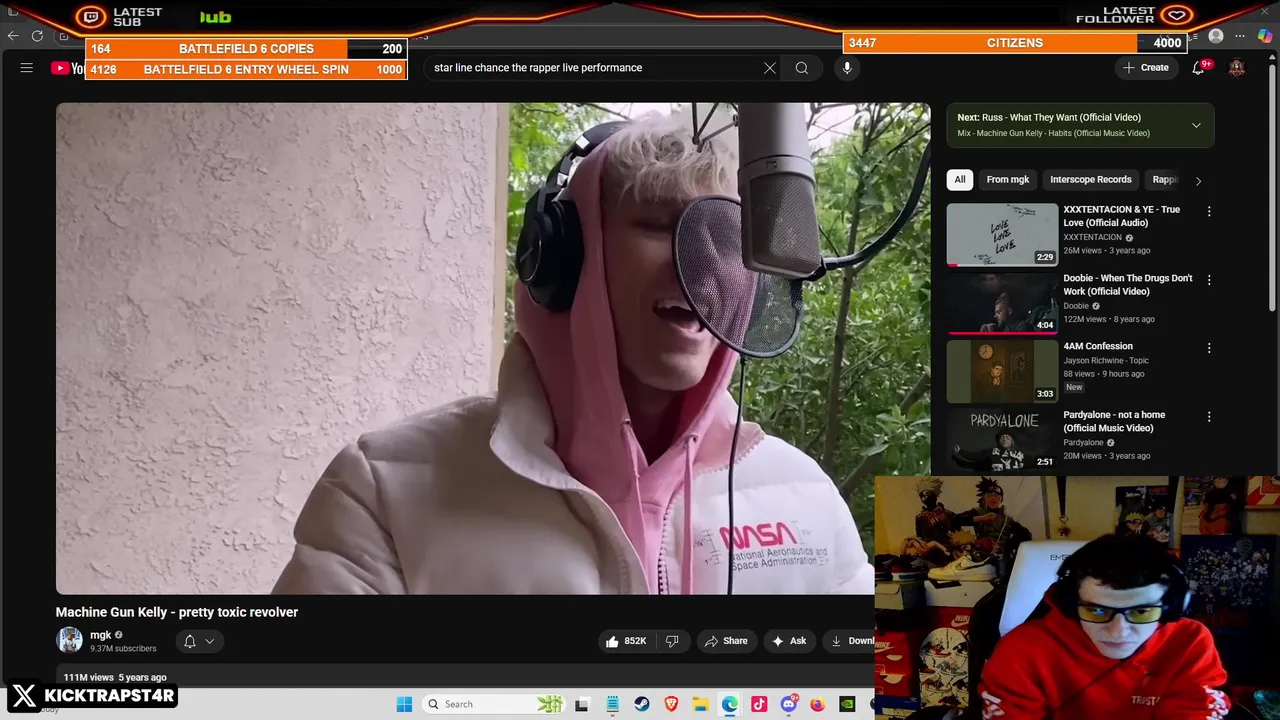Screen dimensions: 1280x720
Task: Open Pardyalone not a home title
Action: (1114, 421)
